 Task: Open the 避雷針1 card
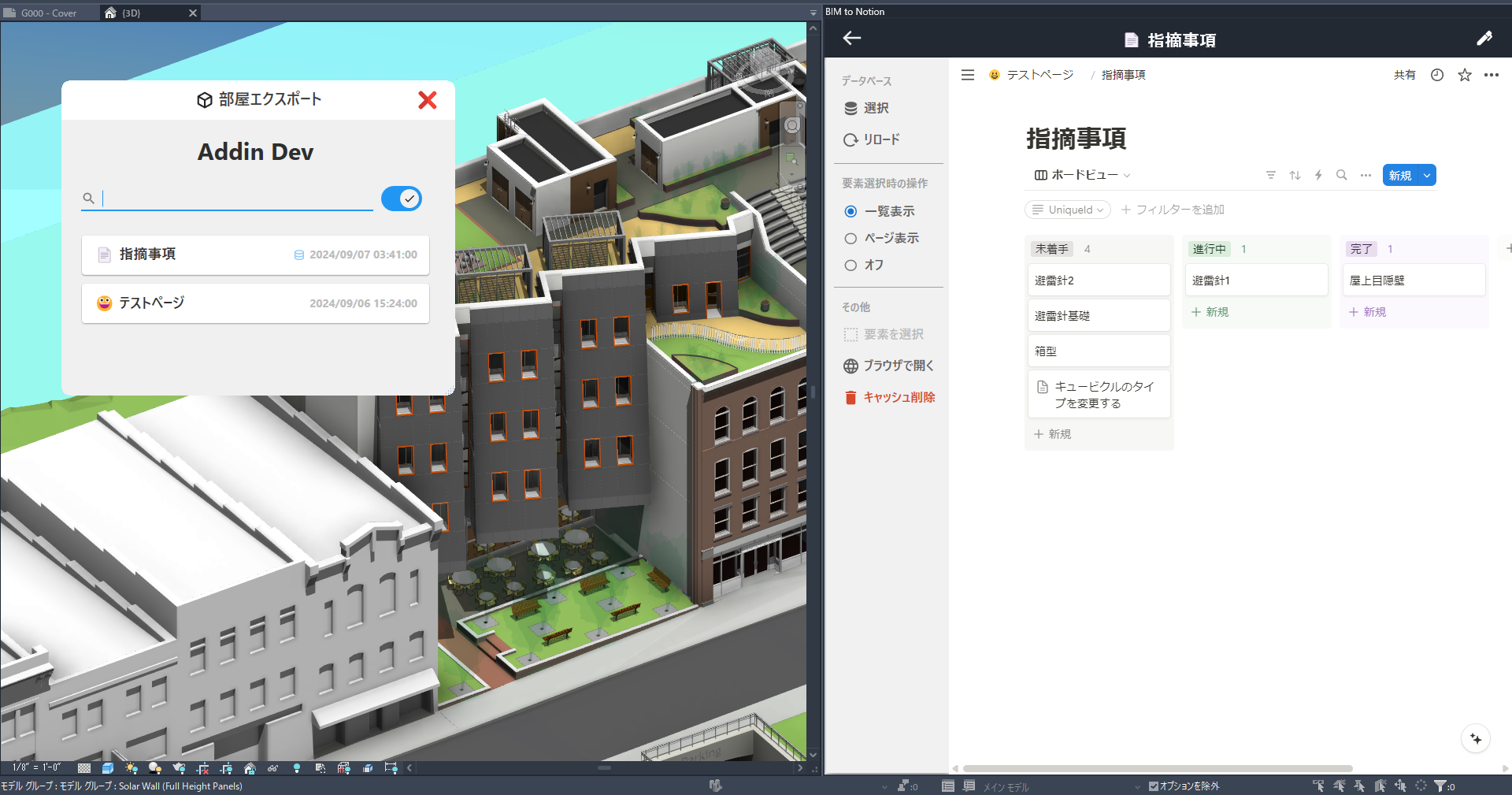1257,280
